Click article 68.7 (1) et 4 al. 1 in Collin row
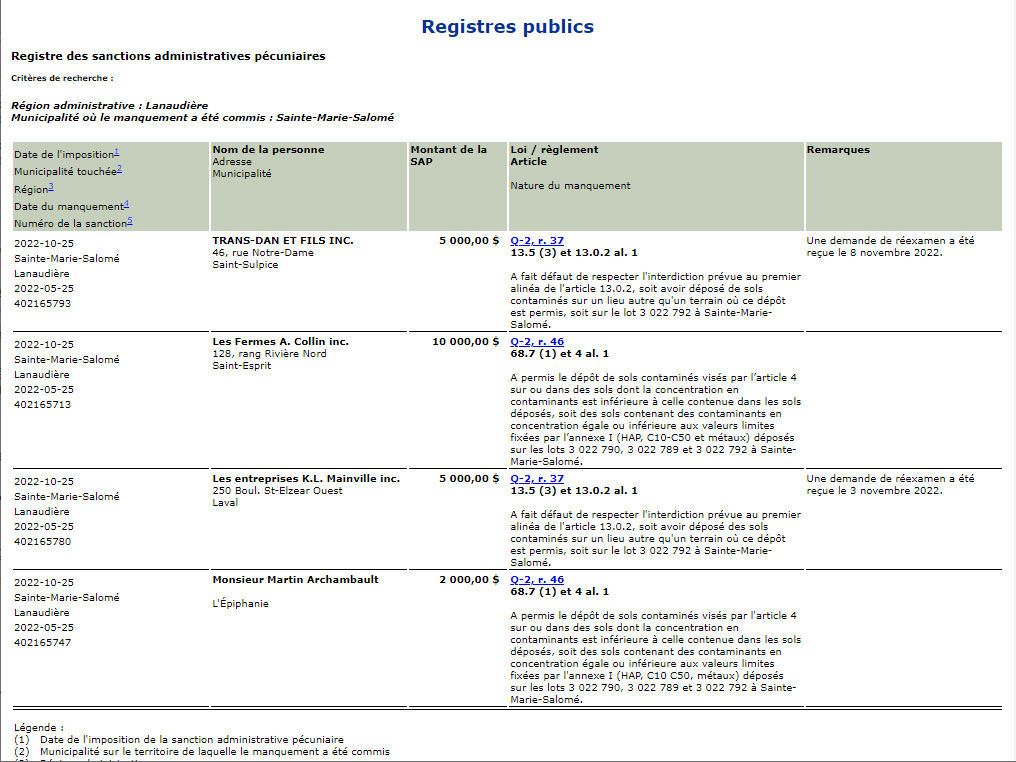Image resolution: width=1016 pixels, height=762 pixels. point(559,354)
